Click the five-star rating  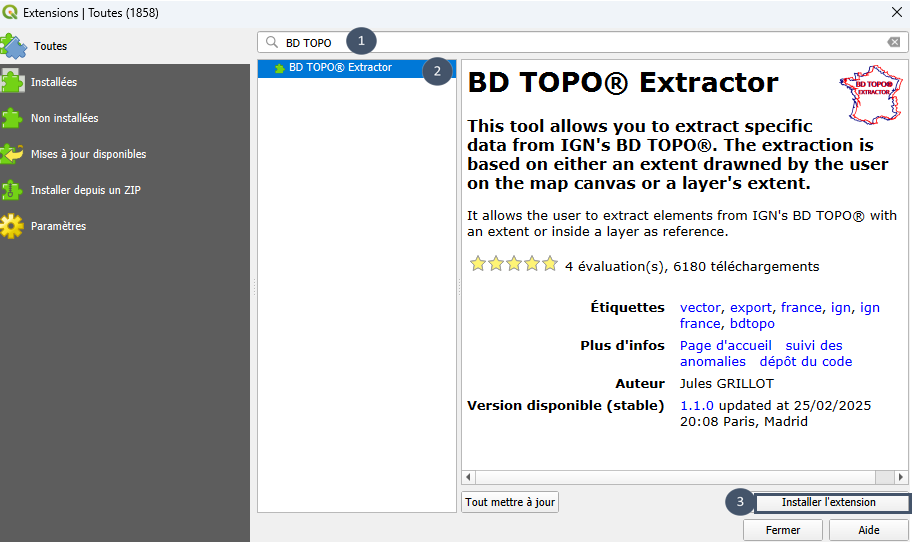coord(514,264)
